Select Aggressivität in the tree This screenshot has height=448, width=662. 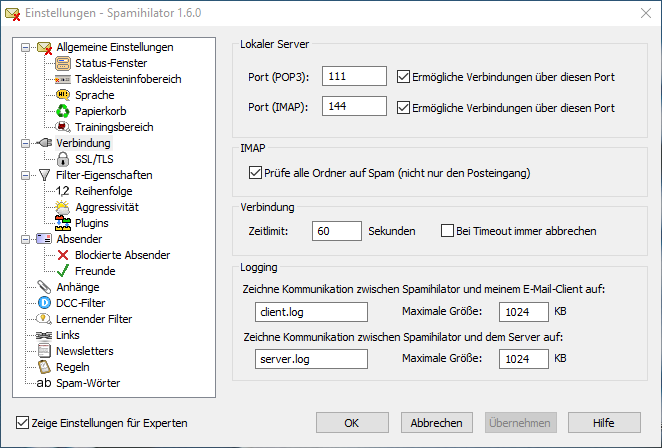[x=107, y=207]
